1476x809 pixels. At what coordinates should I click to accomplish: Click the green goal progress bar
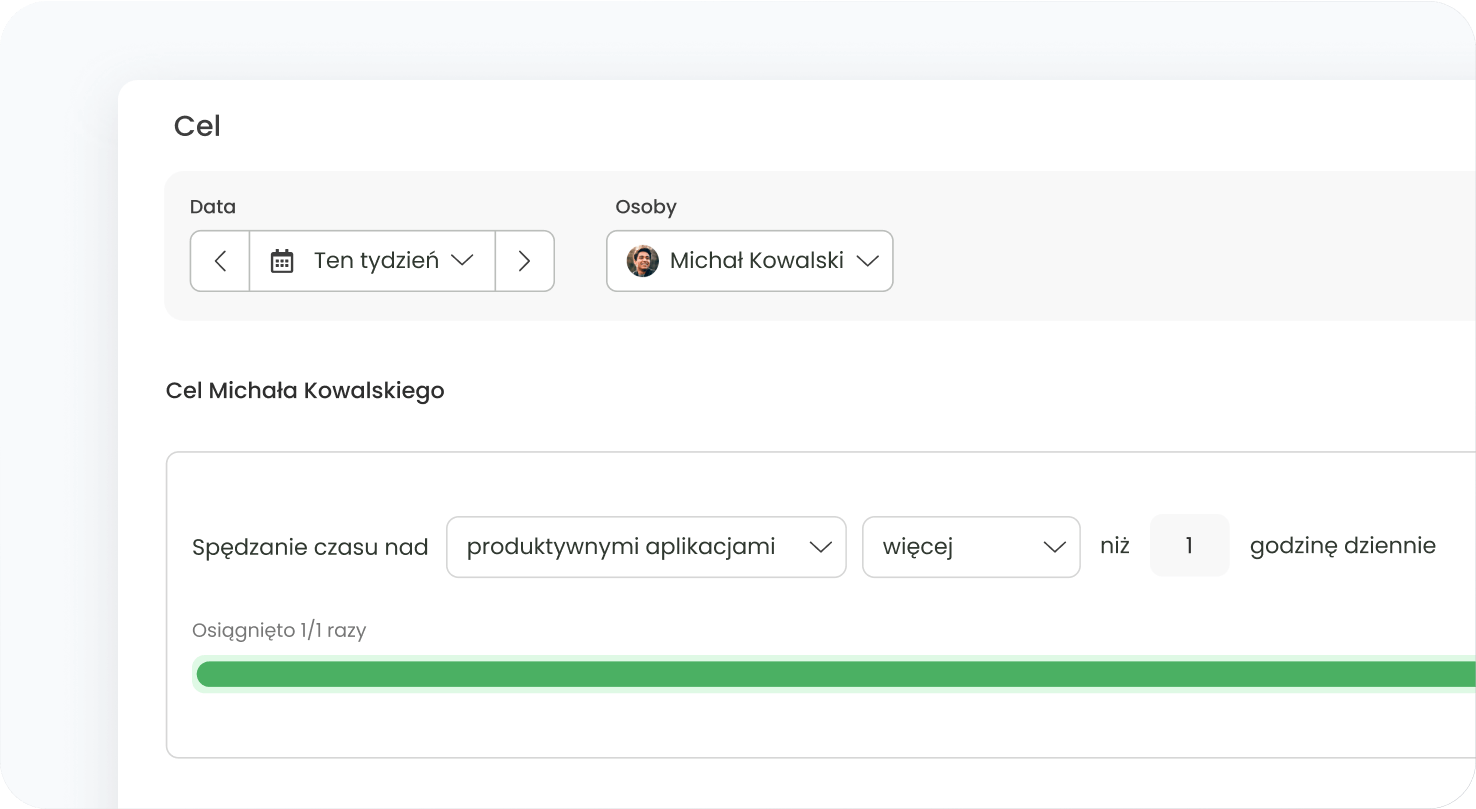830,674
